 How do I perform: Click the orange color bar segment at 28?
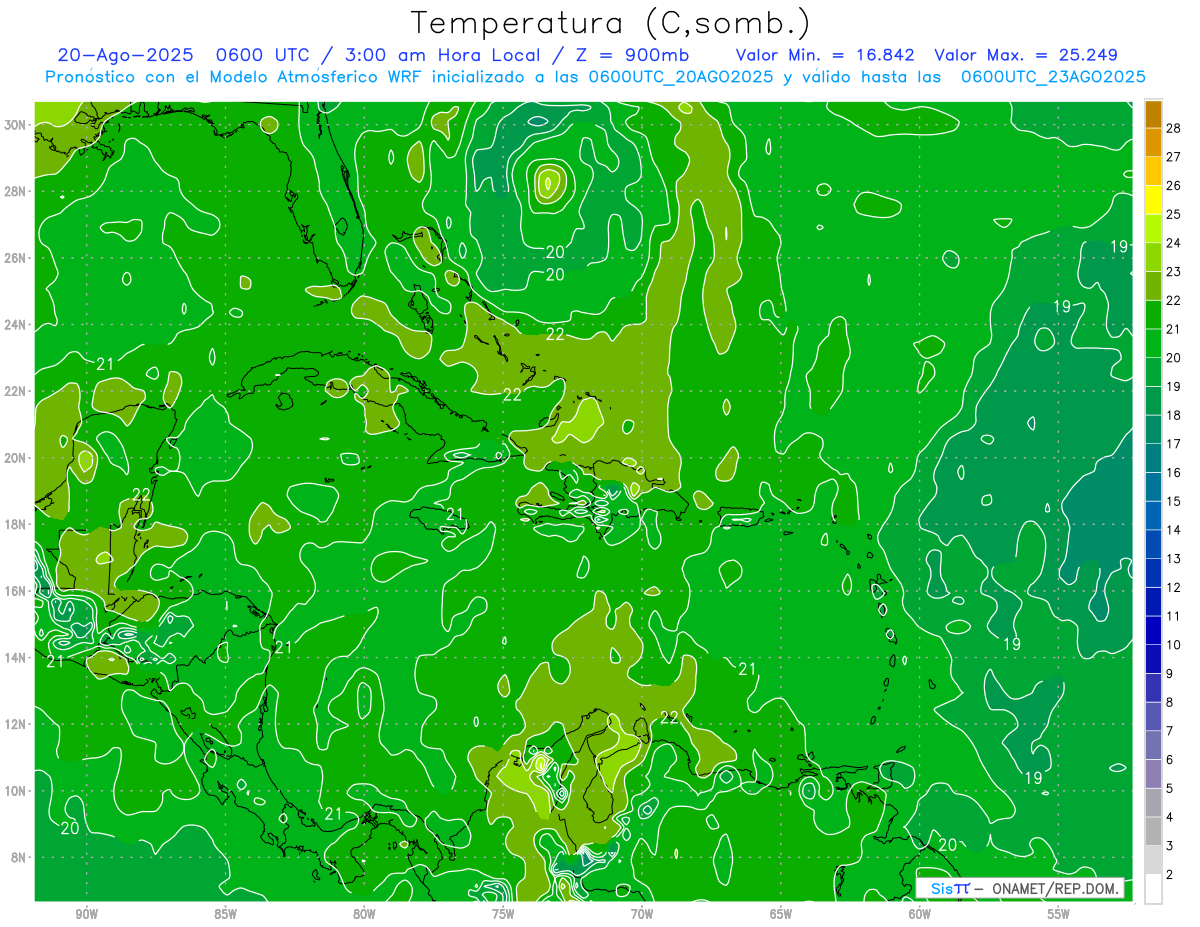click(1153, 113)
